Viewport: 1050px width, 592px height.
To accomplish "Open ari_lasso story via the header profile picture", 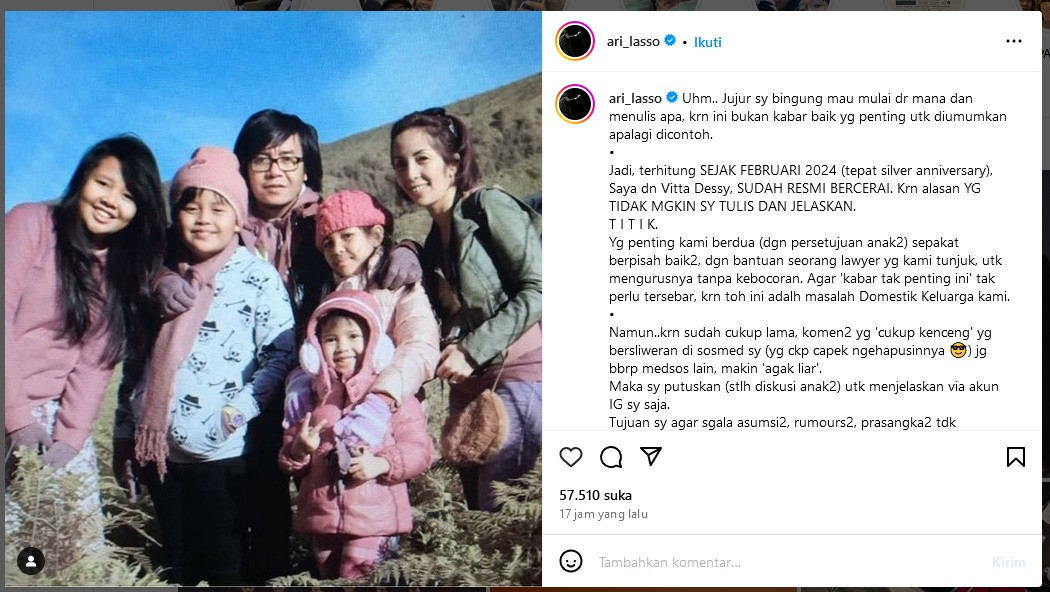I will (x=575, y=42).
